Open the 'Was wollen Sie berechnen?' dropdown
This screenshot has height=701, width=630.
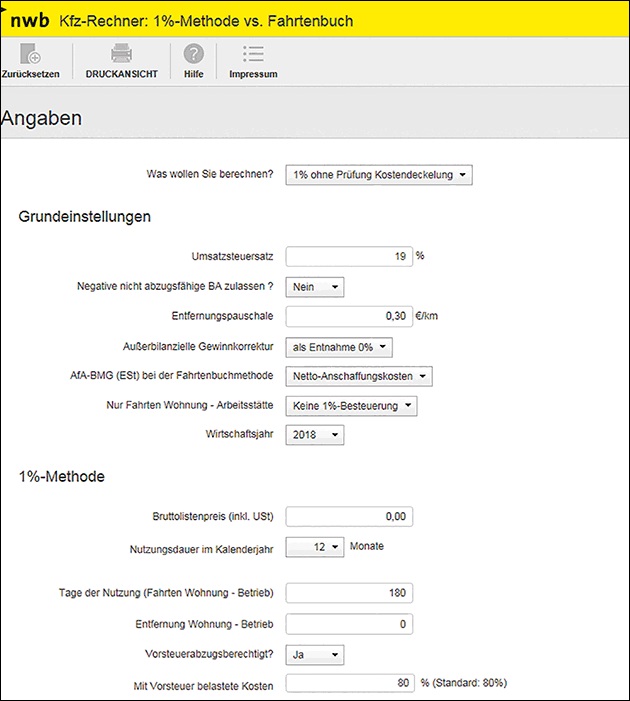click(378, 175)
